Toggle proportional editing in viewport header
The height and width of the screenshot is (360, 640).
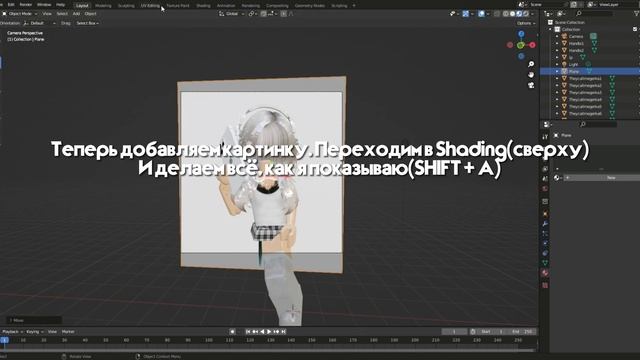[x=284, y=14]
